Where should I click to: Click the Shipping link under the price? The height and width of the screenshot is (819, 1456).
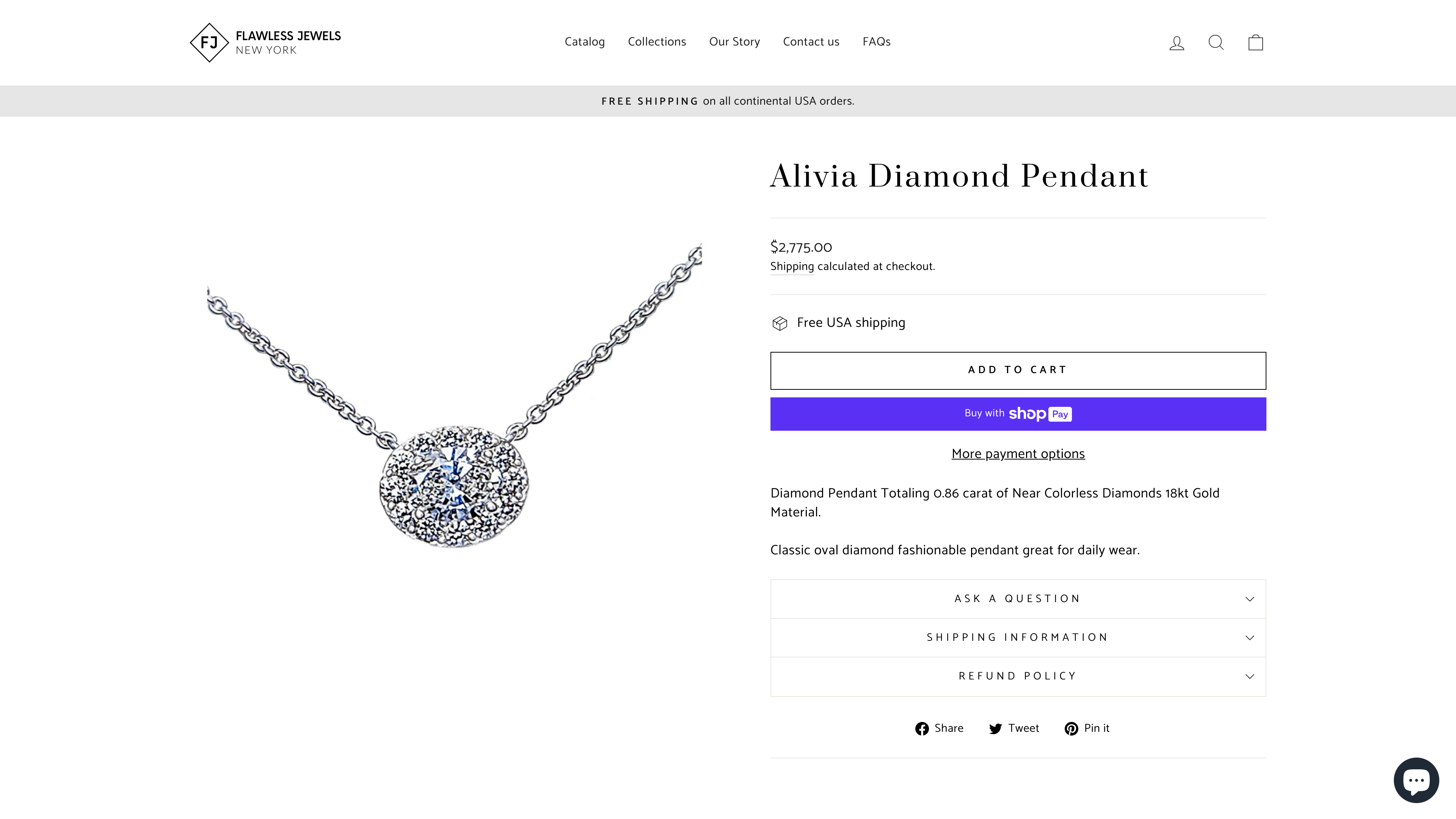(x=791, y=266)
